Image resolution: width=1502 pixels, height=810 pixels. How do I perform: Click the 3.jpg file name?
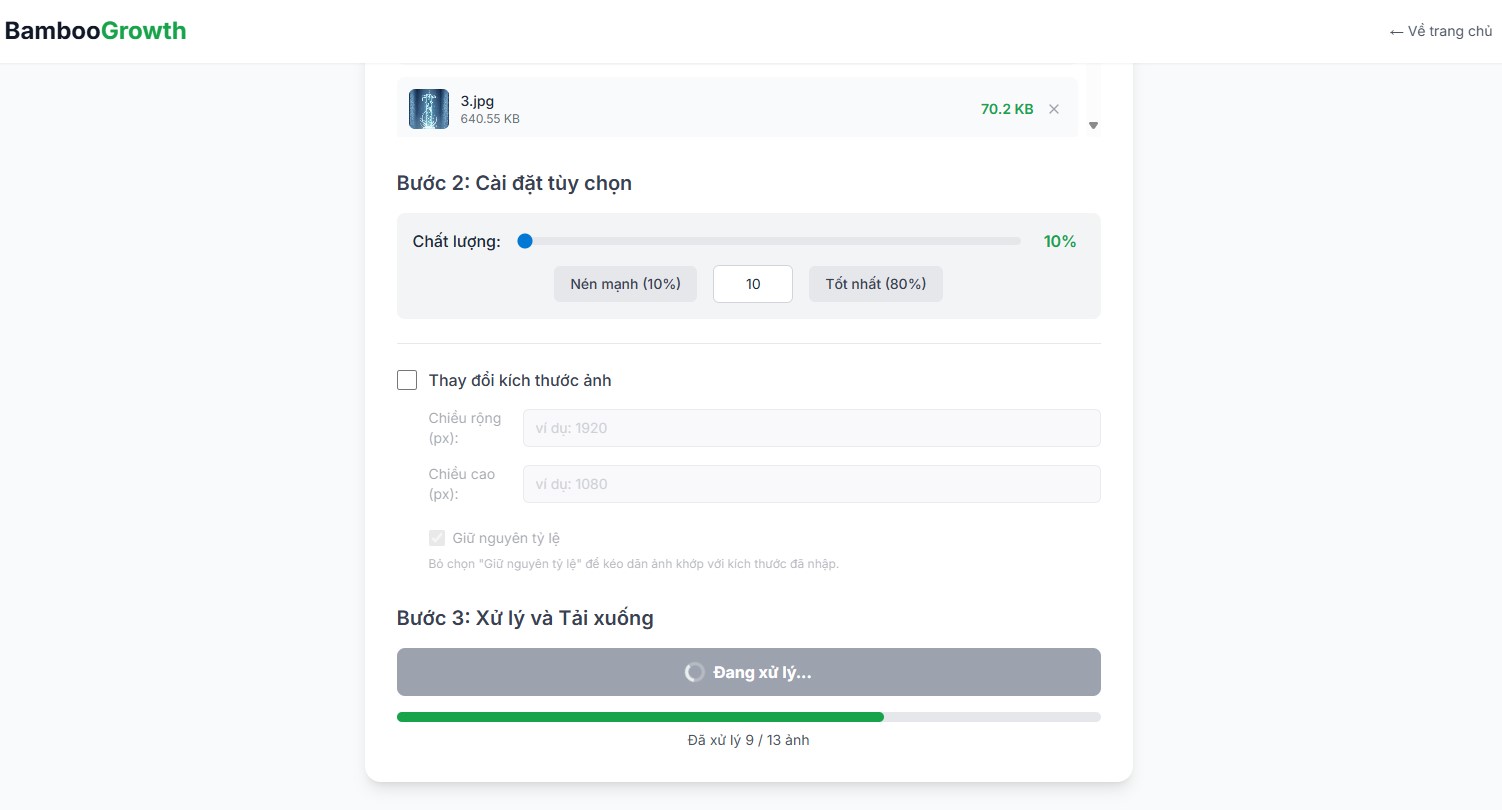[x=477, y=101]
